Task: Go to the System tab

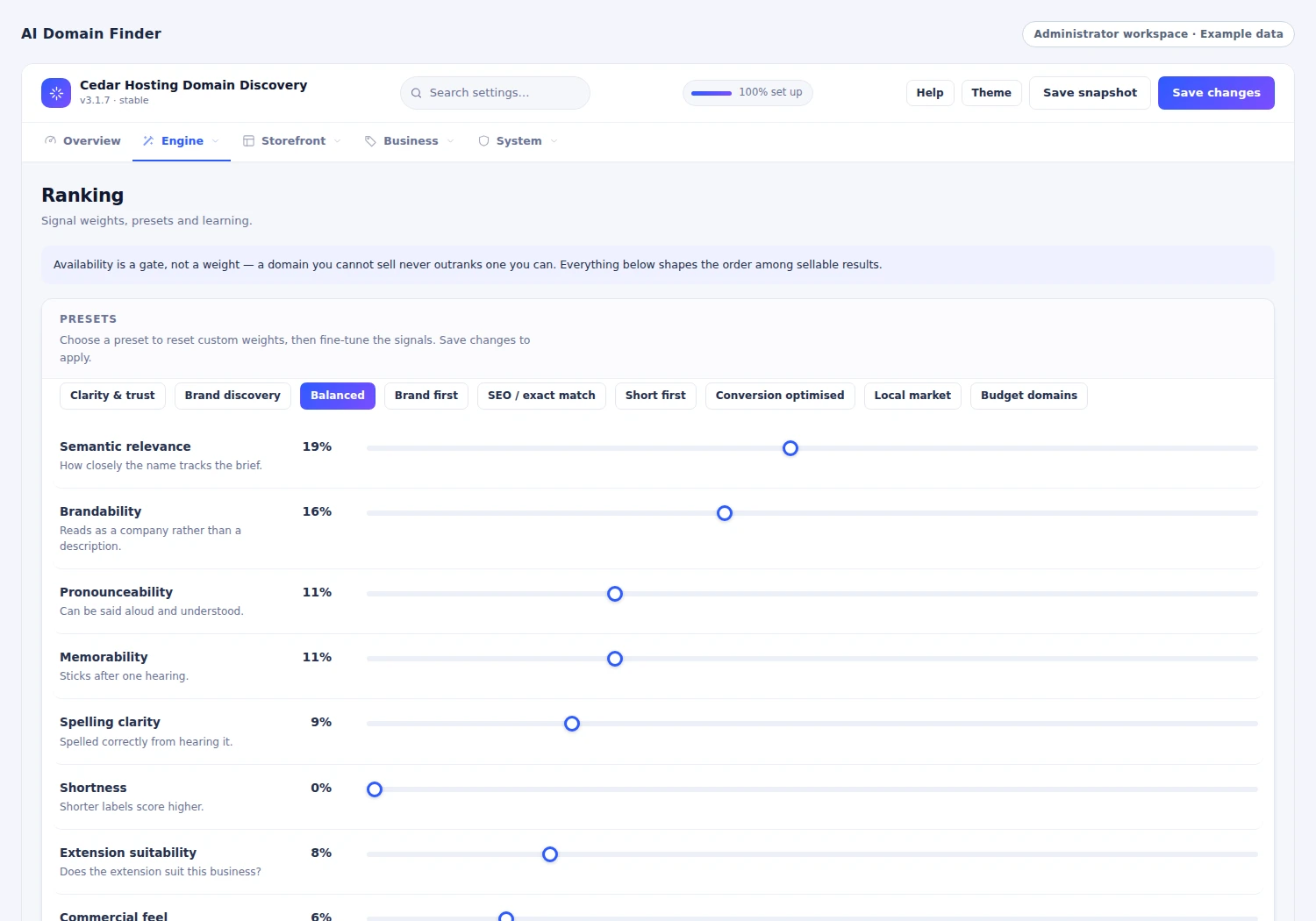Action: tap(519, 141)
